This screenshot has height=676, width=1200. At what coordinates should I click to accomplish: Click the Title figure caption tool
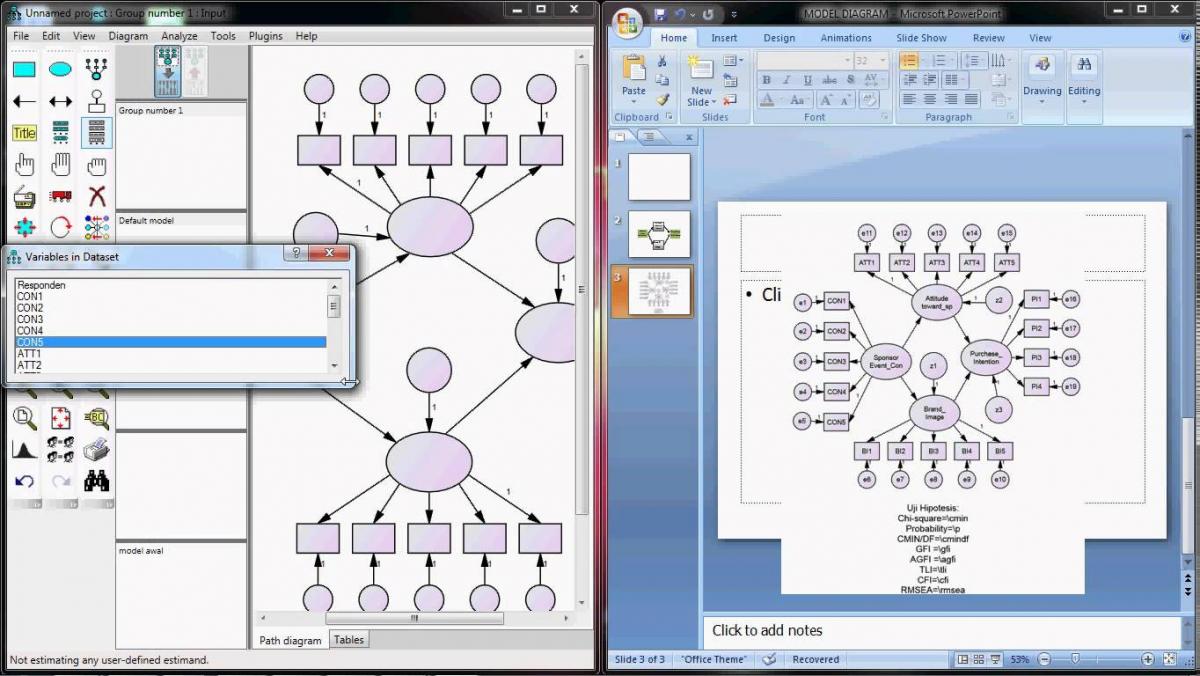pos(24,133)
